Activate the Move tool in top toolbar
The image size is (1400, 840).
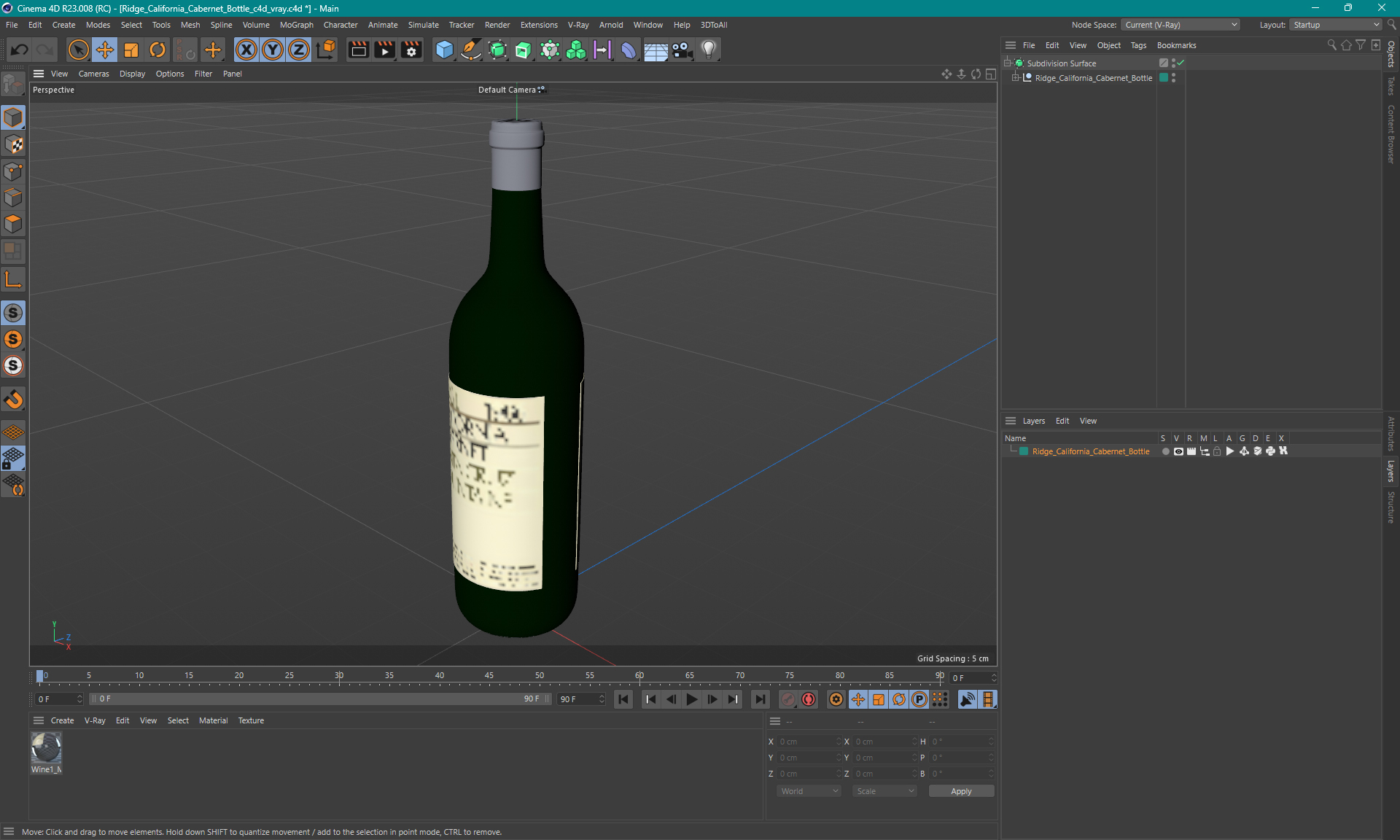[x=105, y=50]
